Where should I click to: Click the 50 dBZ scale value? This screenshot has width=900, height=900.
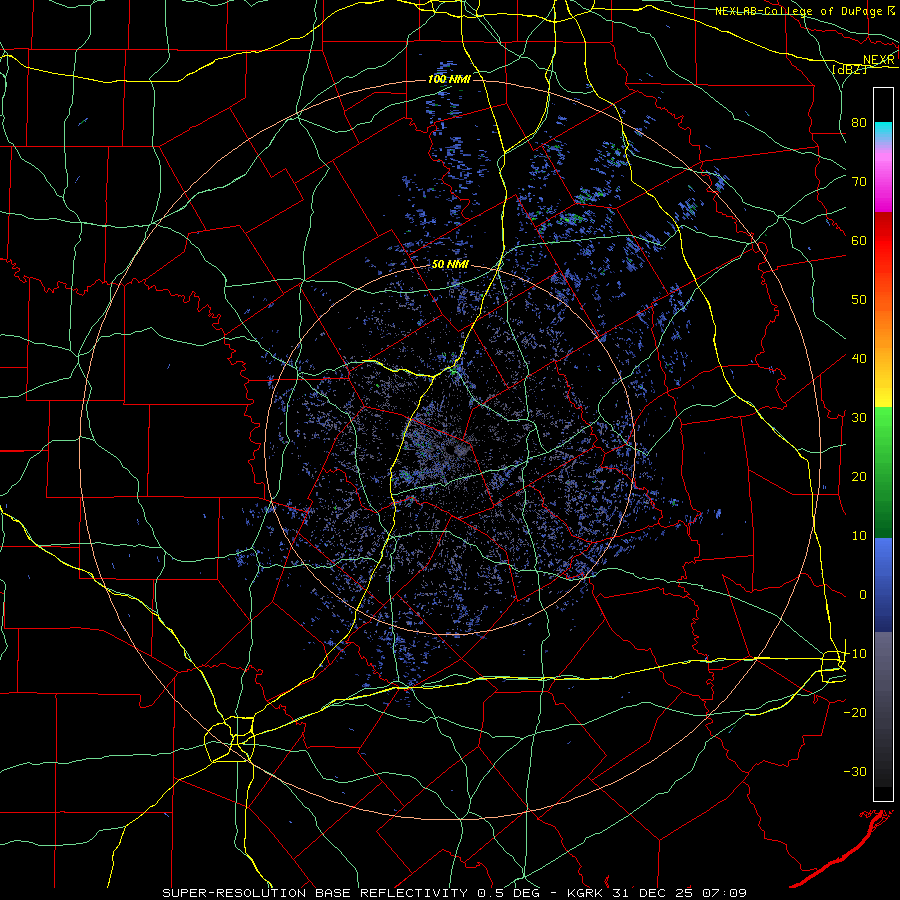pyautogui.click(x=859, y=300)
